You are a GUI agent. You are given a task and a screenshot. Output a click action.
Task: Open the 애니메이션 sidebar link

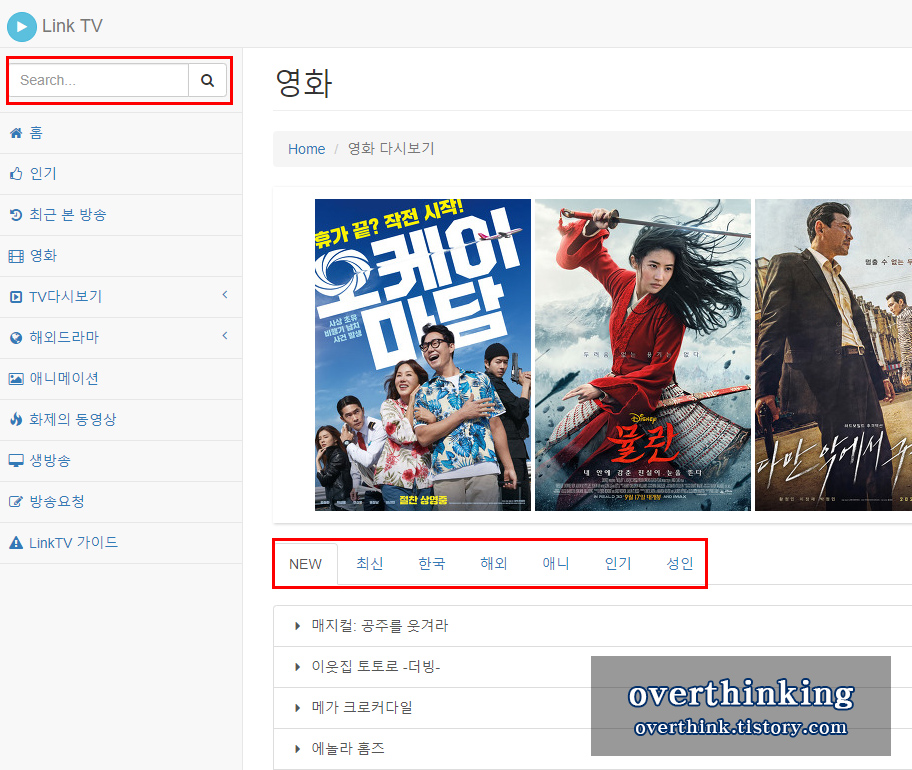coord(64,379)
